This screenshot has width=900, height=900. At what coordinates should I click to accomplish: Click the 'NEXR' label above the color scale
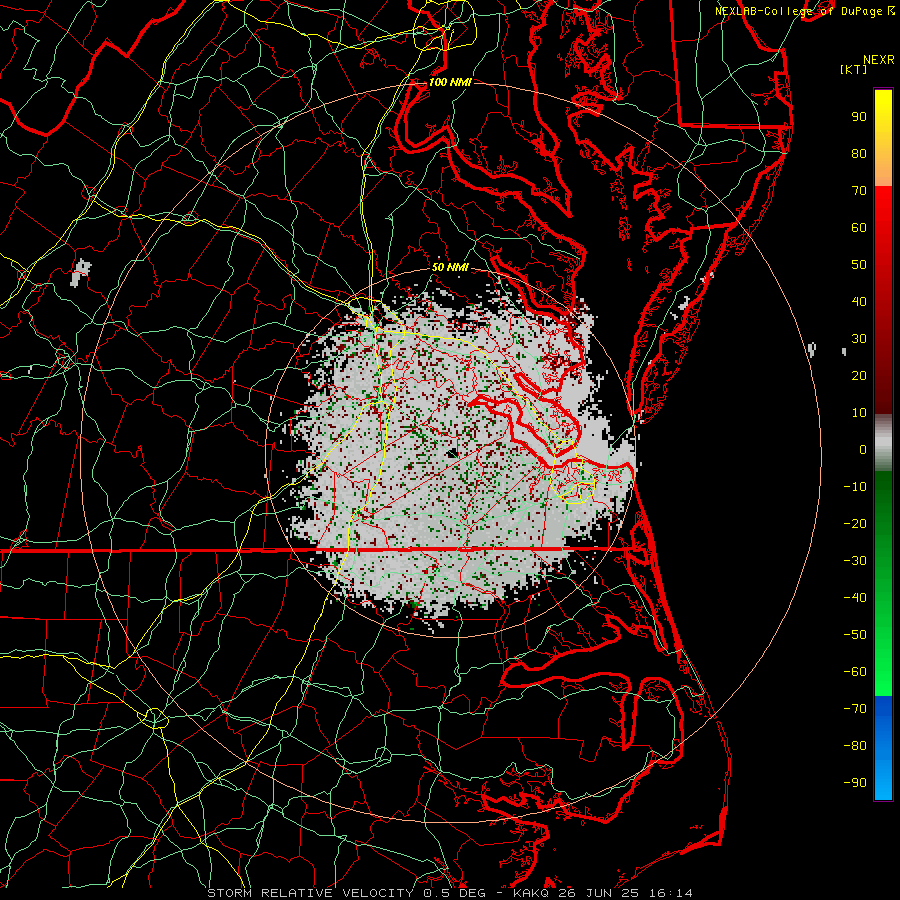coord(879,60)
